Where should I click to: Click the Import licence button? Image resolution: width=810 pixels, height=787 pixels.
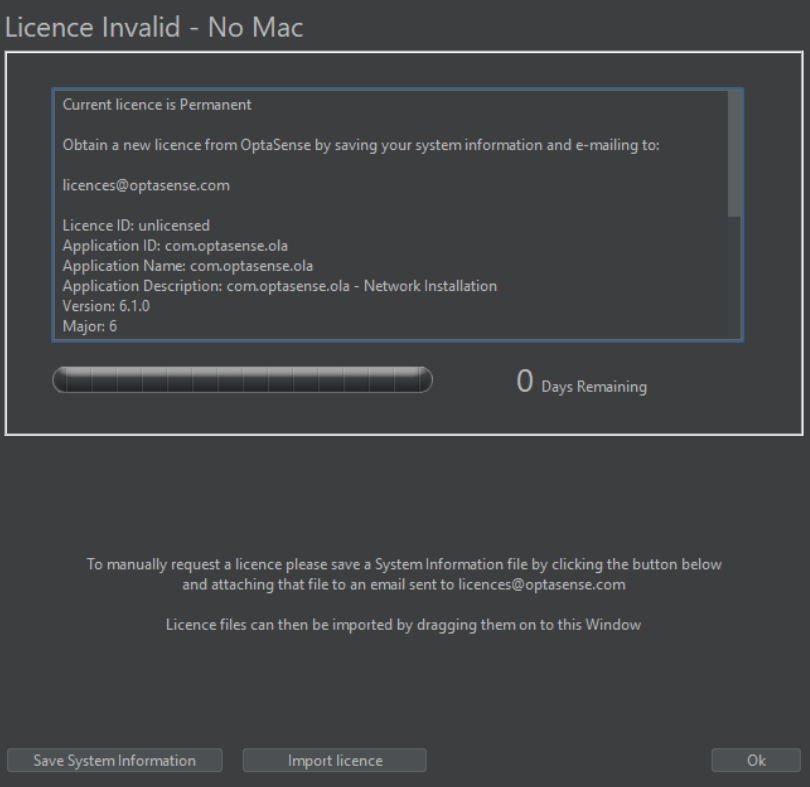pos(334,760)
